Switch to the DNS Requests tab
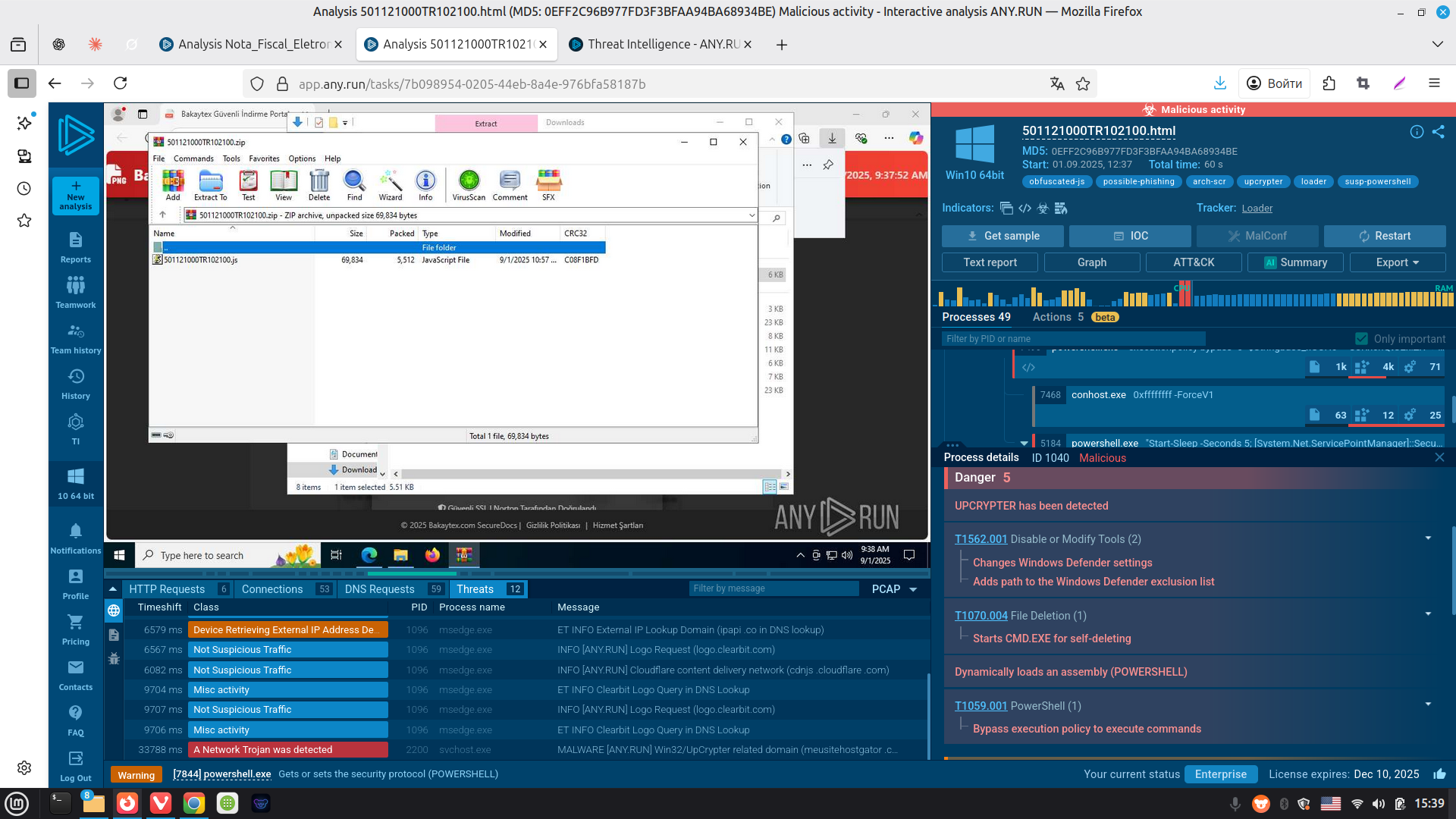 pos(379,589)
